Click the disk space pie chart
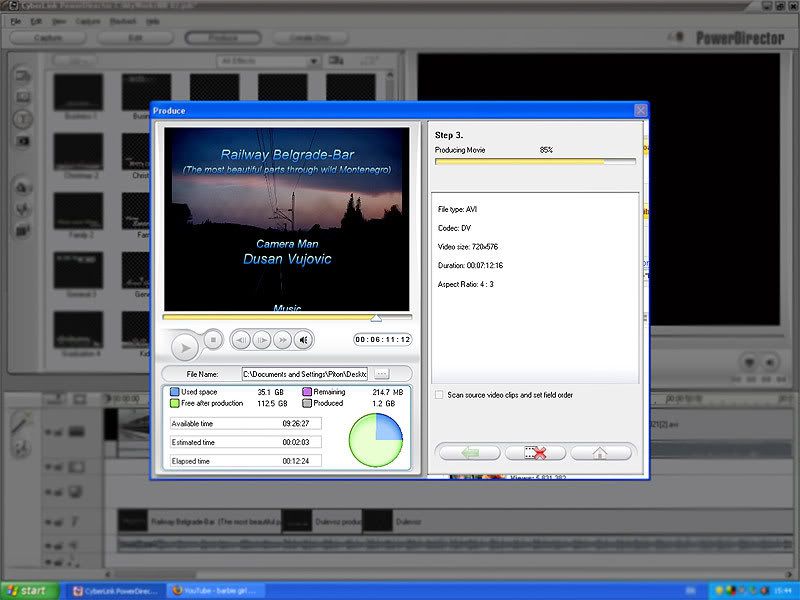Screen dimensions: 800x600 (376, 440)
